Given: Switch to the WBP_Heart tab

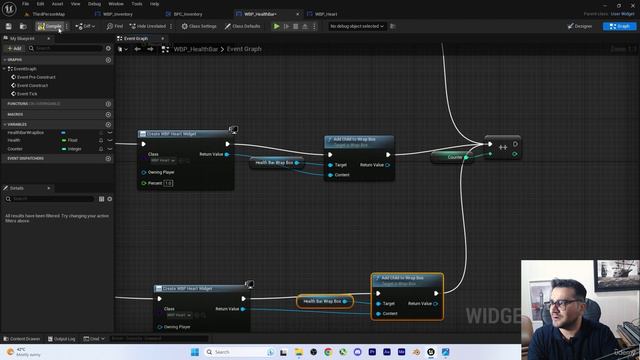Looking at the screenshot, I should [326, 14].
